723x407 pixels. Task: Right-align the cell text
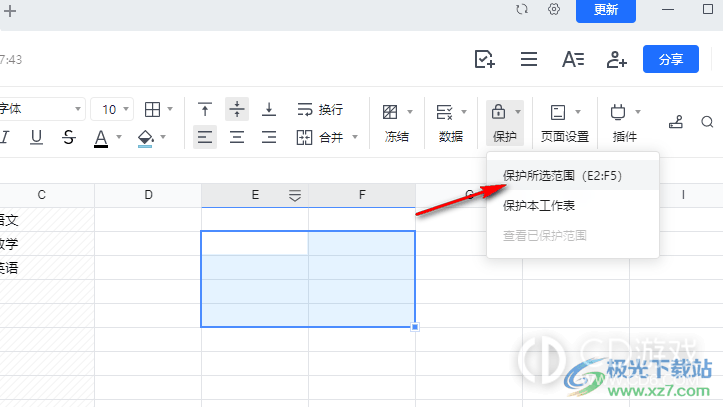pyautogui.click(x=268, y=138)
